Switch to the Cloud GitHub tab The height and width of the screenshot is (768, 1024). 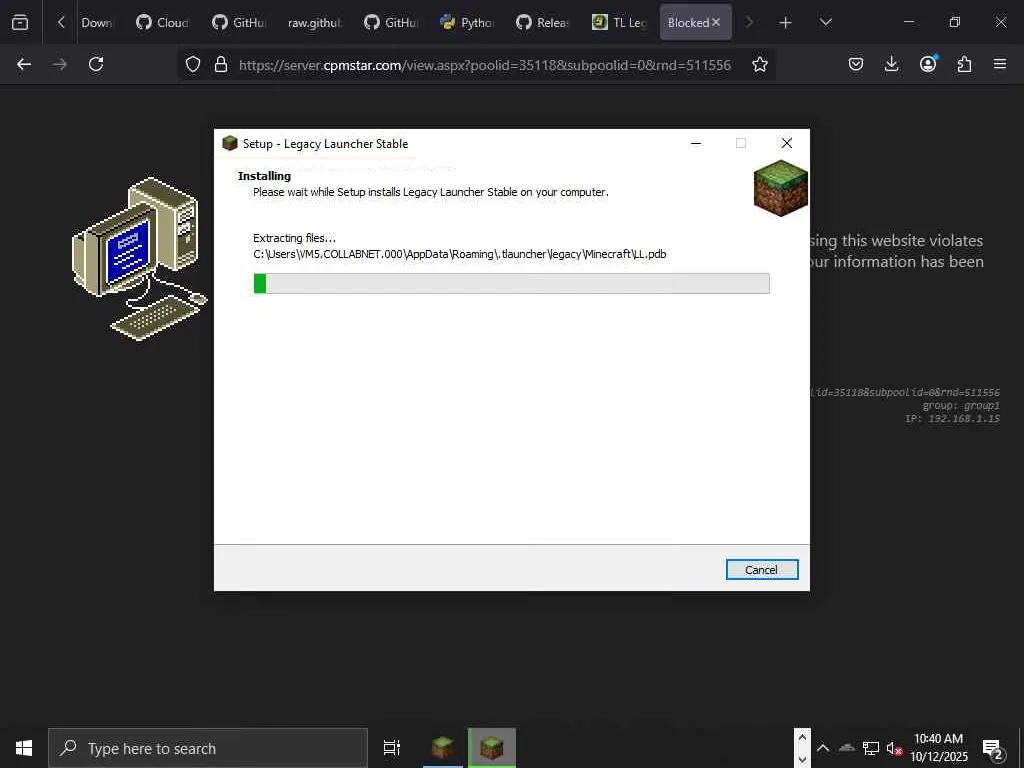point(162,23)
